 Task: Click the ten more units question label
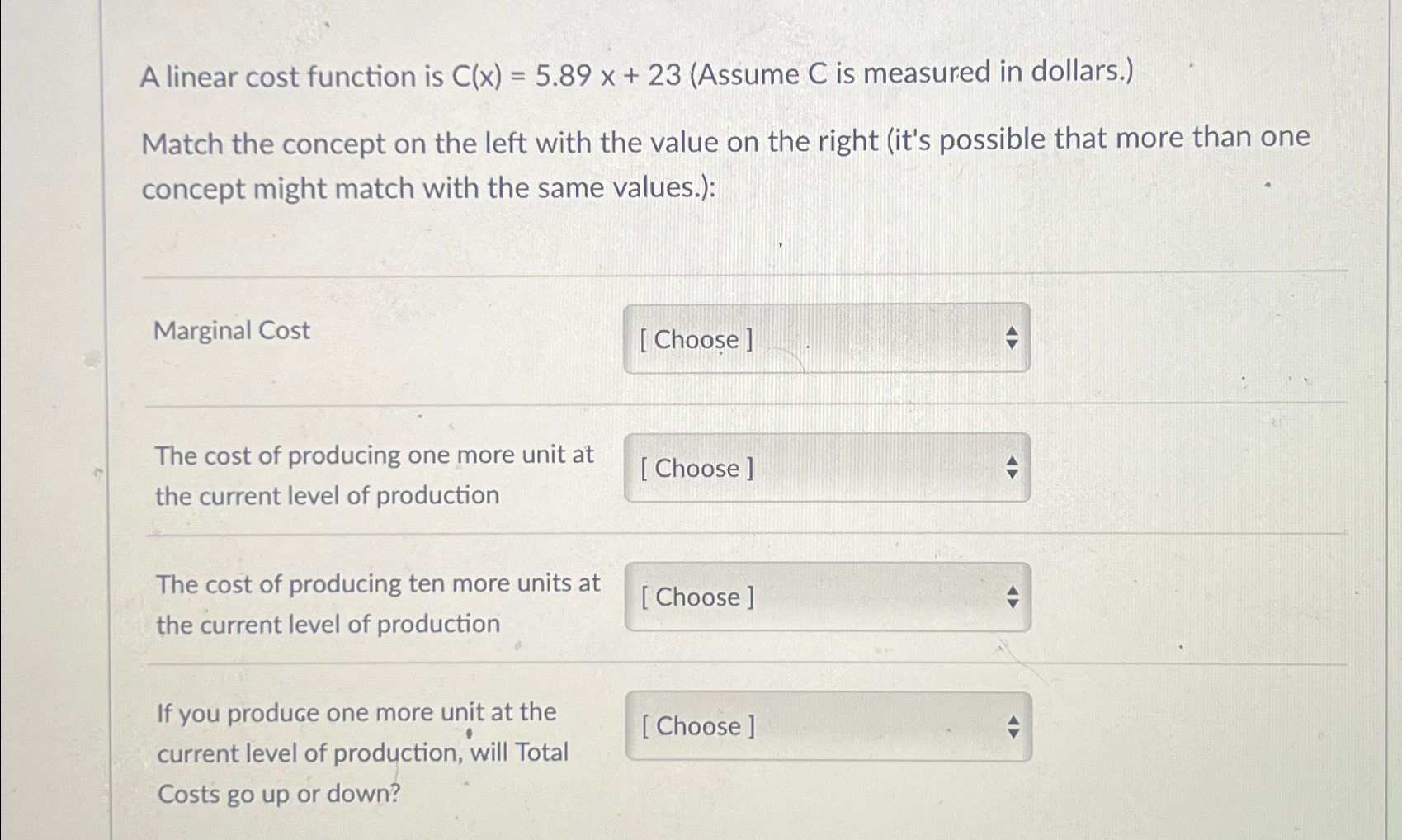[377, 603]
